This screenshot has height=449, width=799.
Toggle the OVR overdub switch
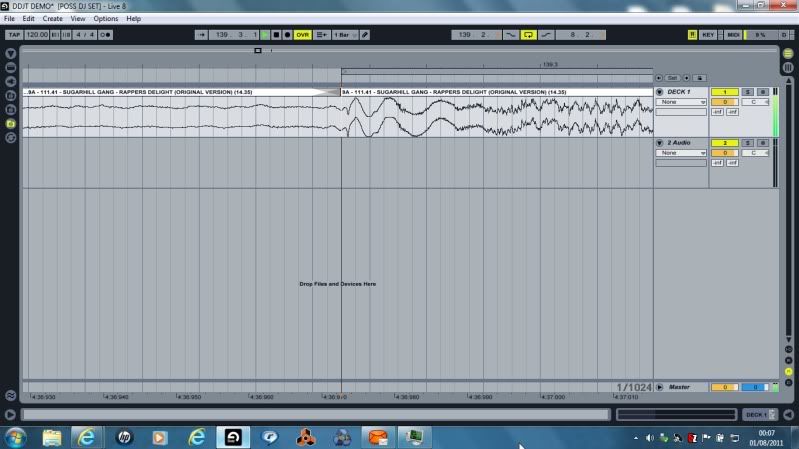point(302,34)
